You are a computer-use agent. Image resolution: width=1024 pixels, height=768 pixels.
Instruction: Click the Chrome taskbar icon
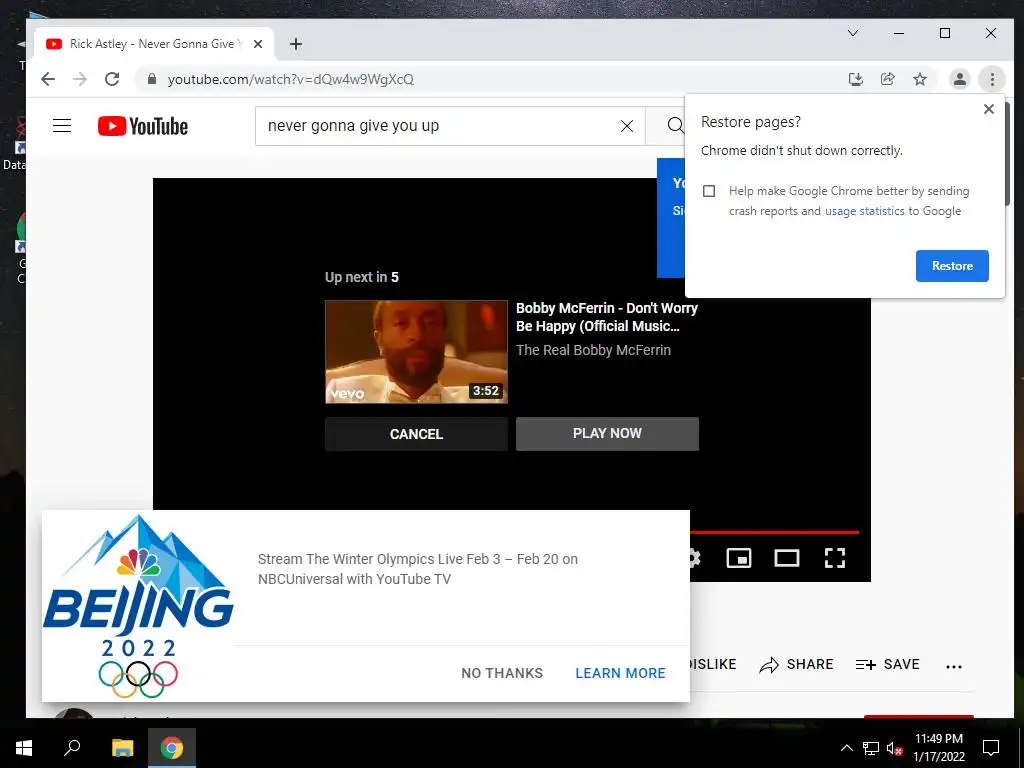point(172,748)
